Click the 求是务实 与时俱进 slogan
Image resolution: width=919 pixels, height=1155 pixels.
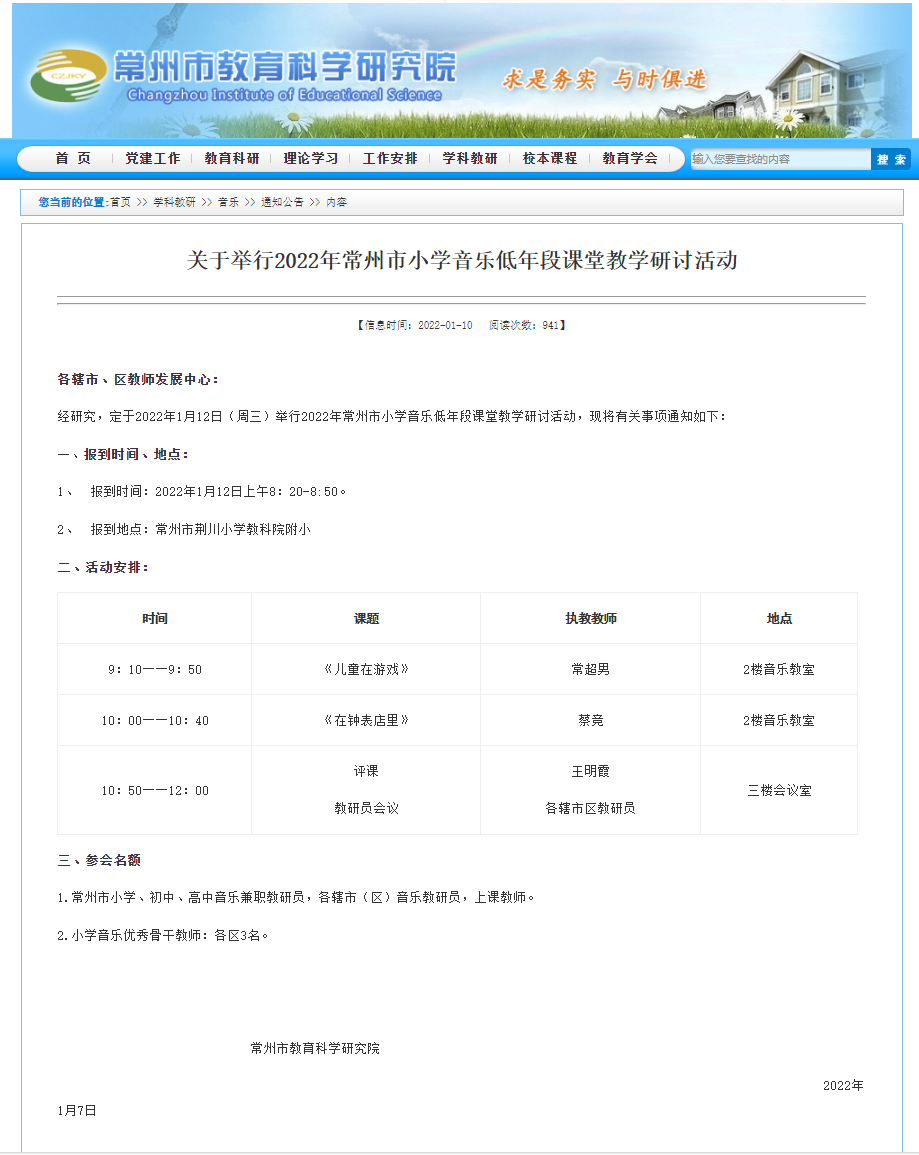604,80
